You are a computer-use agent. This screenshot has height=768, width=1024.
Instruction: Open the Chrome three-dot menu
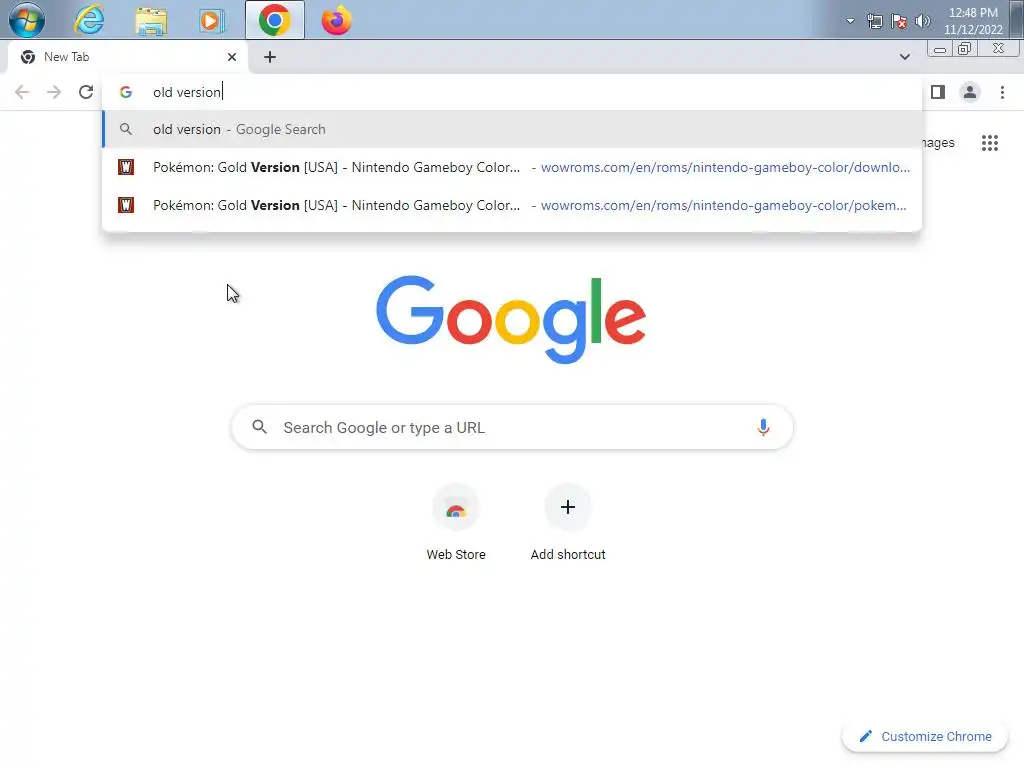click(x=1002, y=92)
